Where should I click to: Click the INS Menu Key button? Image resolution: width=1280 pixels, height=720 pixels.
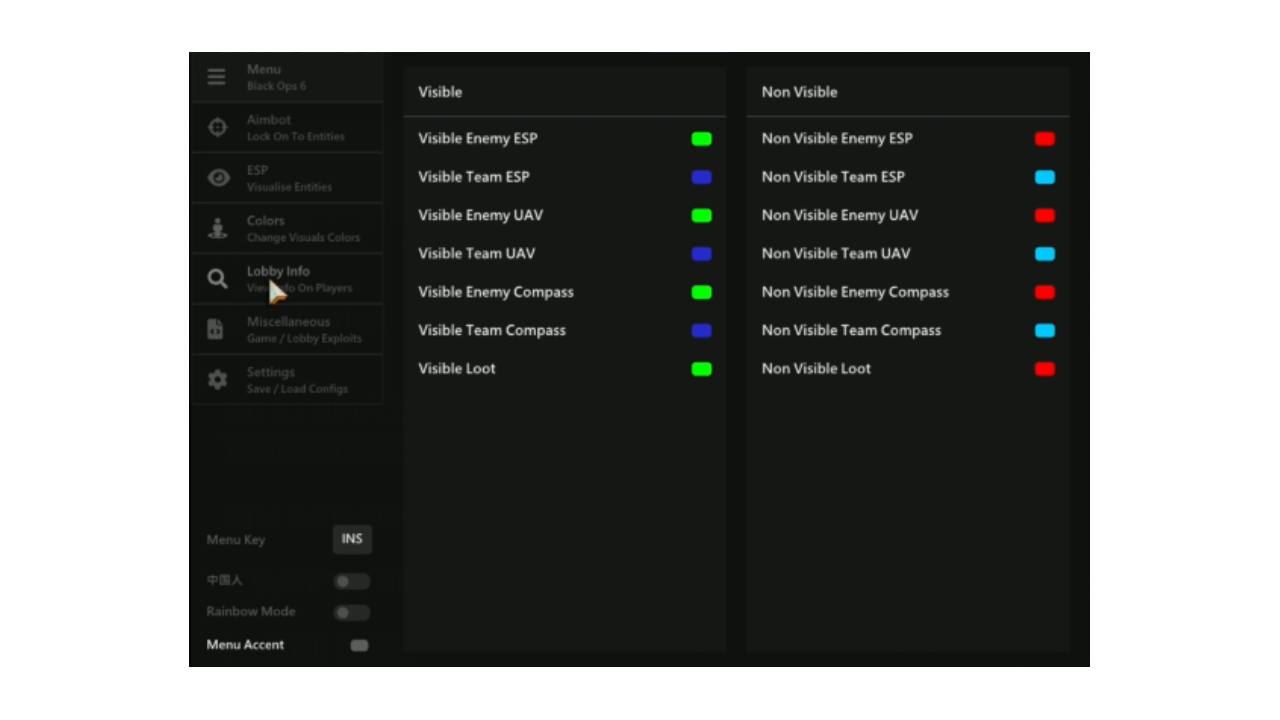click(x=352, y=539)
